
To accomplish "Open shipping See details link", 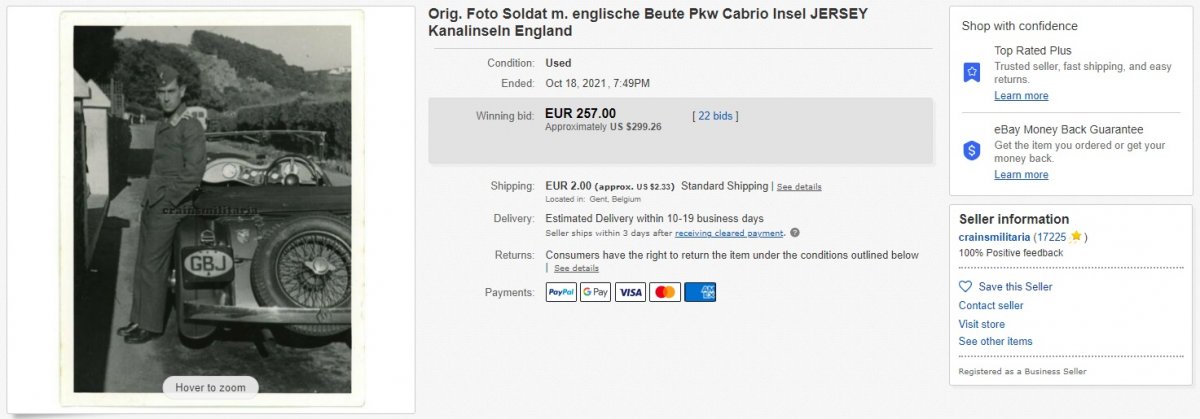I will tap(799, 187).
